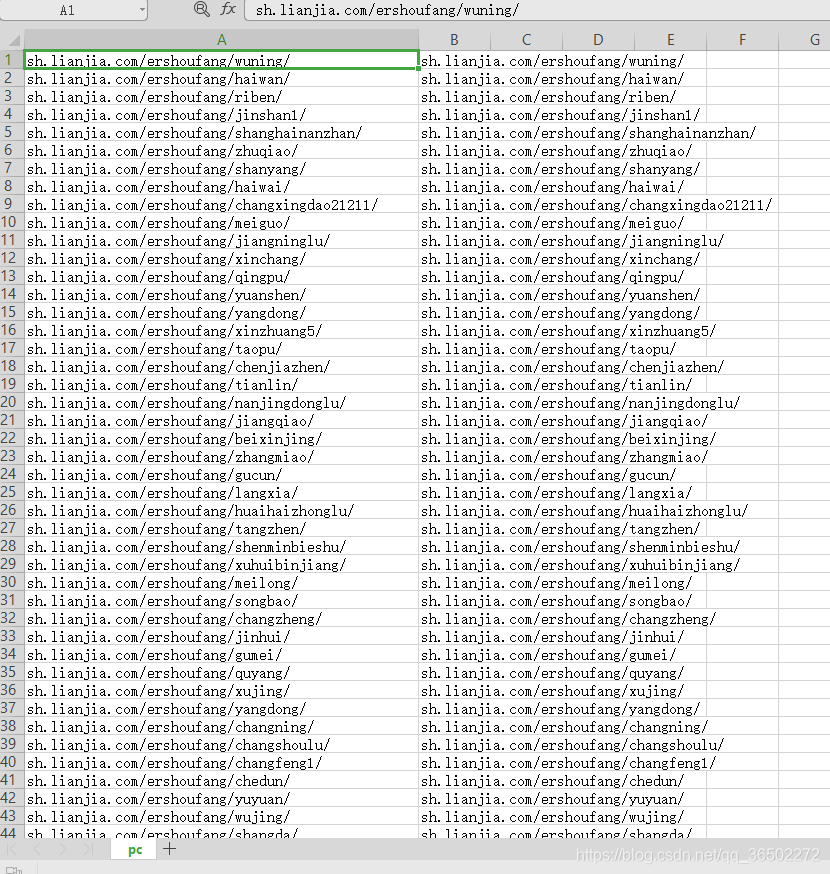Select column A cell ending with changzheng/
The height and width of the screenshot is (874, 830).
[221, 618]
